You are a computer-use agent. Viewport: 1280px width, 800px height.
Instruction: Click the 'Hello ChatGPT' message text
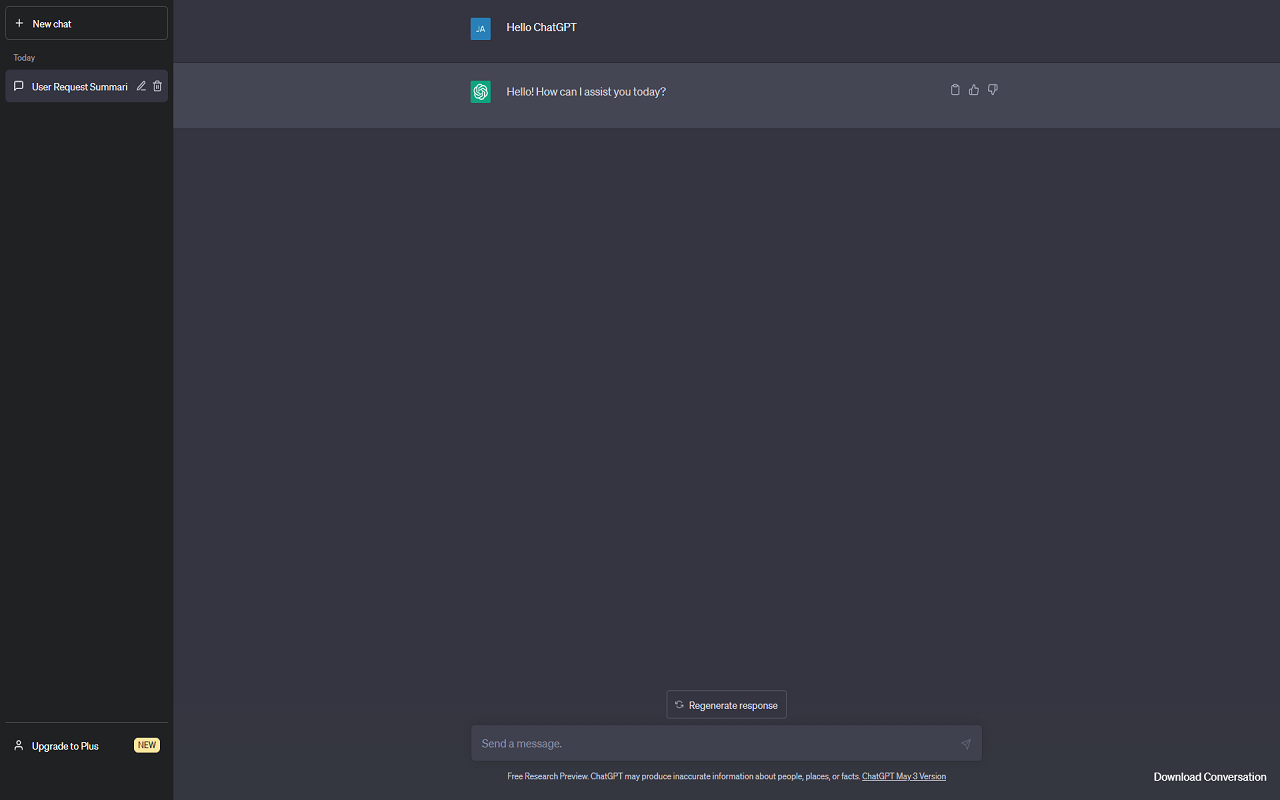[x=542, y=27]
